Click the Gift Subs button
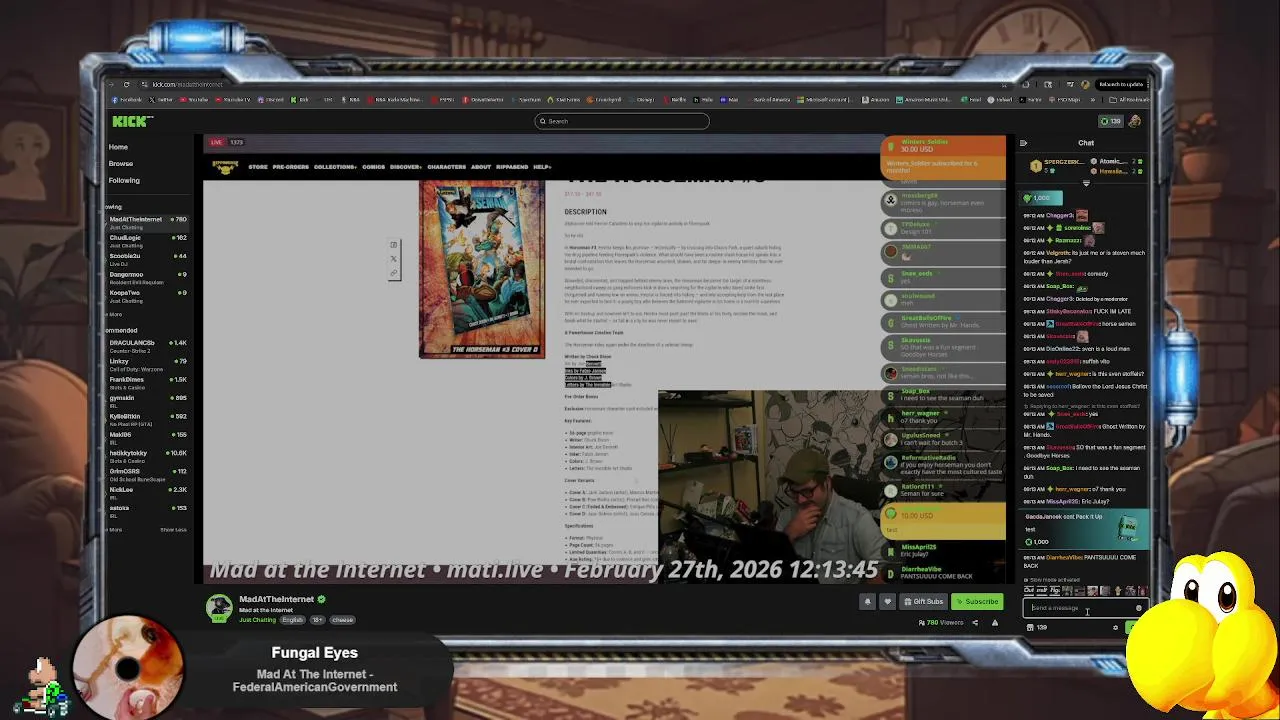The image size is (1280, 720). (923, 601)
